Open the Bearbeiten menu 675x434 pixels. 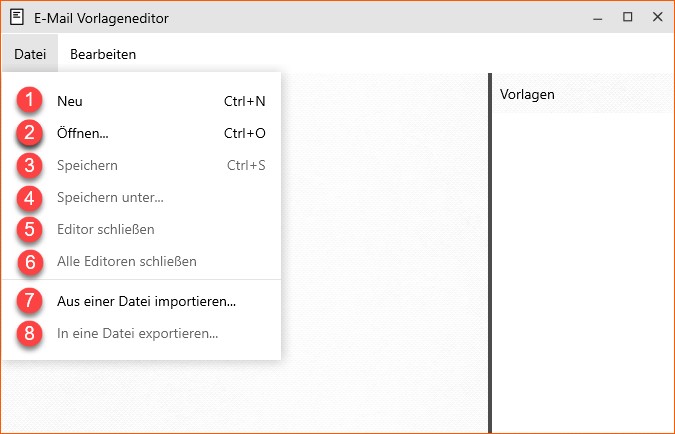click(x=103, y=54)
